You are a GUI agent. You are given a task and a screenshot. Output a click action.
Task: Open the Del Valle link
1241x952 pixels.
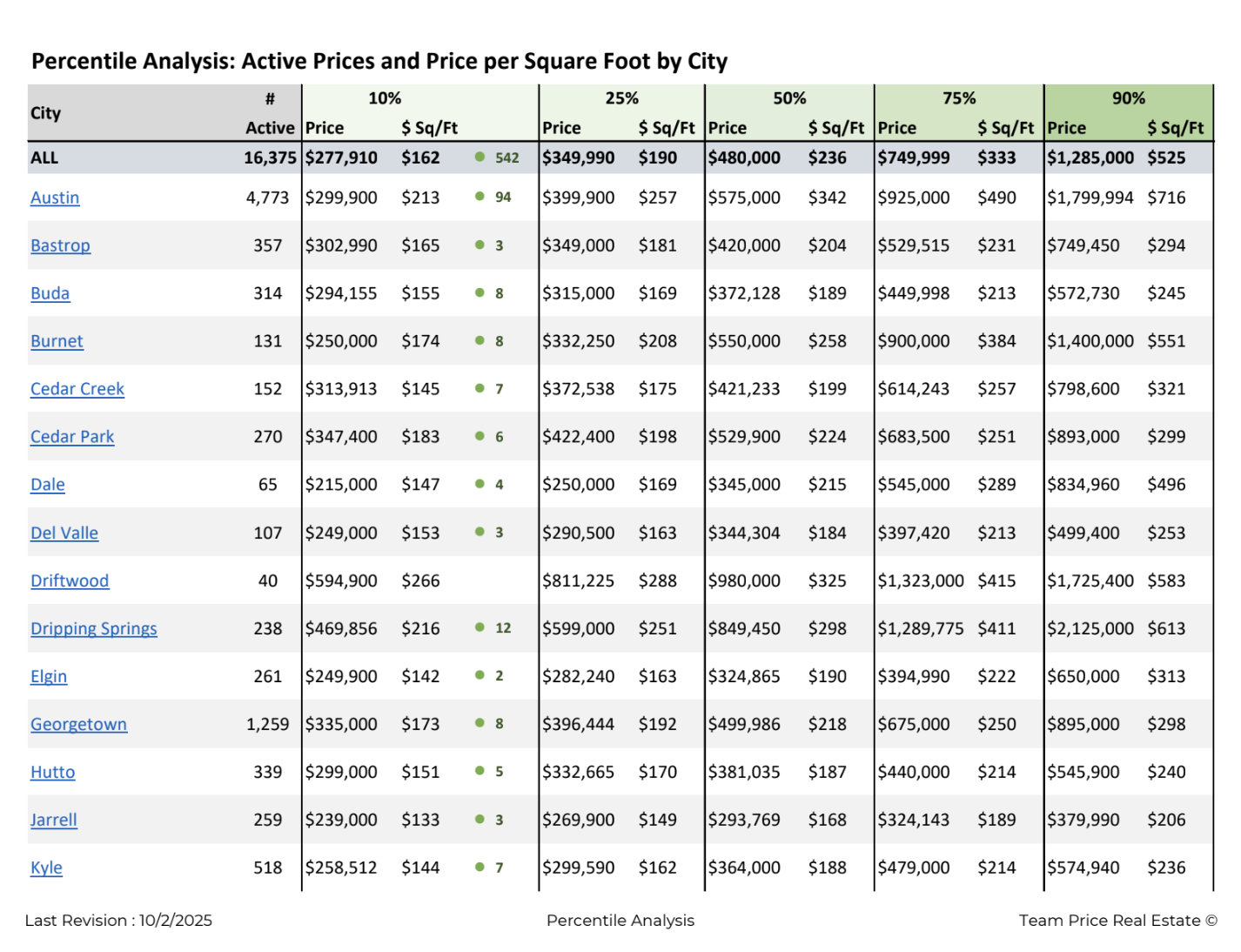pos(64,533)
